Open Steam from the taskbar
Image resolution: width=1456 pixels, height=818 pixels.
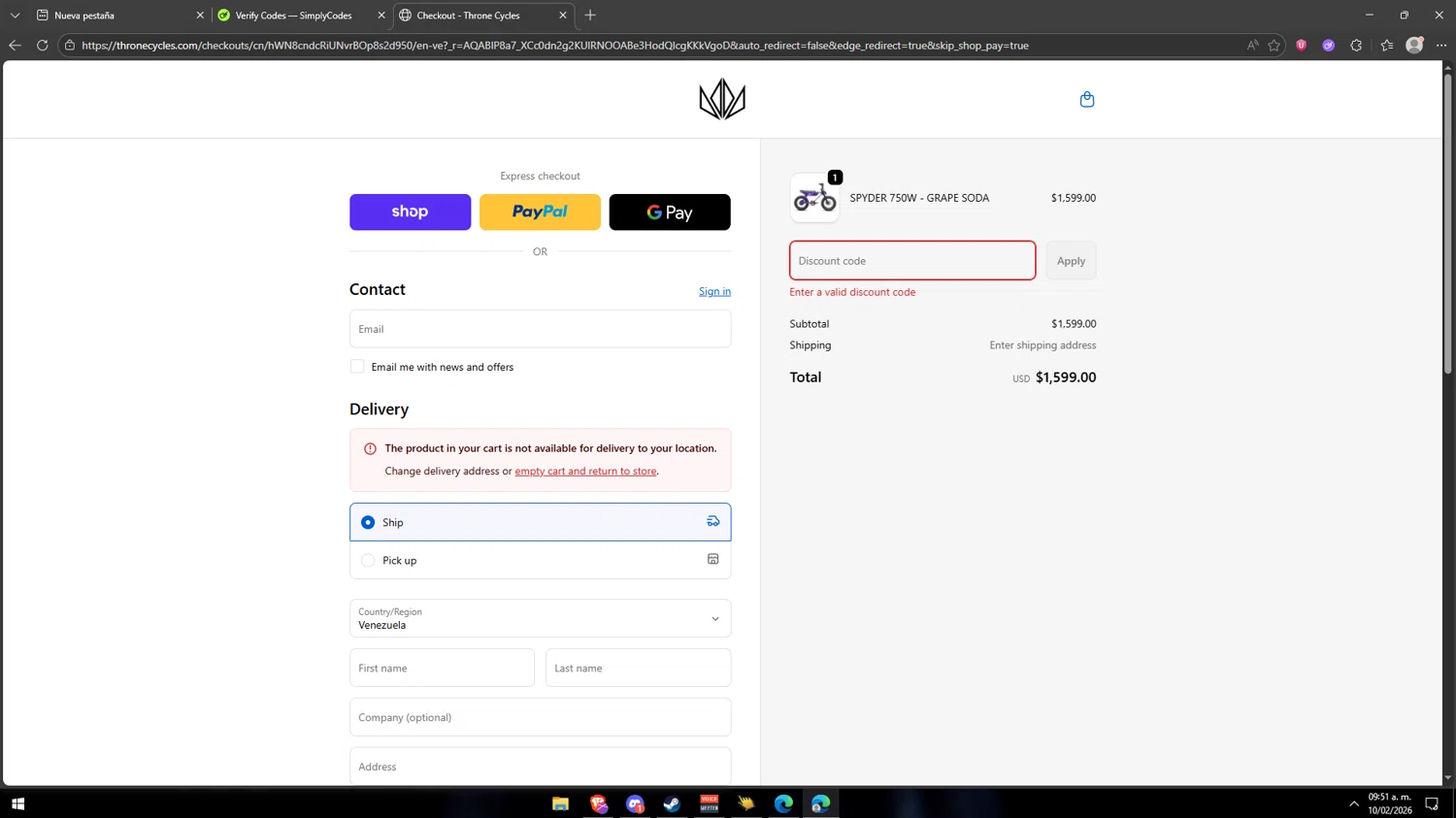coord(672,803)
